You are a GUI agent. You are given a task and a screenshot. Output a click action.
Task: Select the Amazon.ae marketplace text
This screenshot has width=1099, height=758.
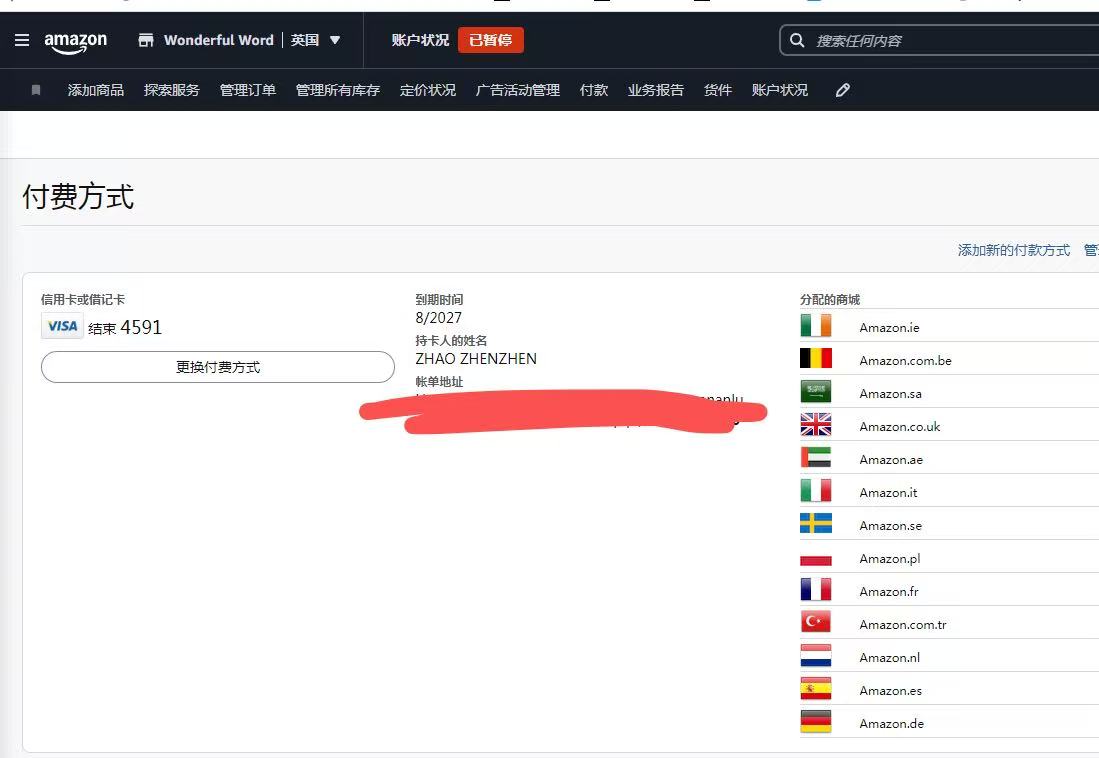coord(892,459)
